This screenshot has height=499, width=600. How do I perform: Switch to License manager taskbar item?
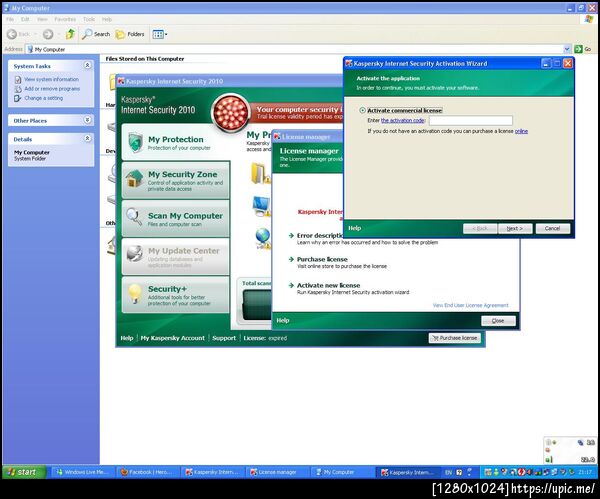[277, 472]
